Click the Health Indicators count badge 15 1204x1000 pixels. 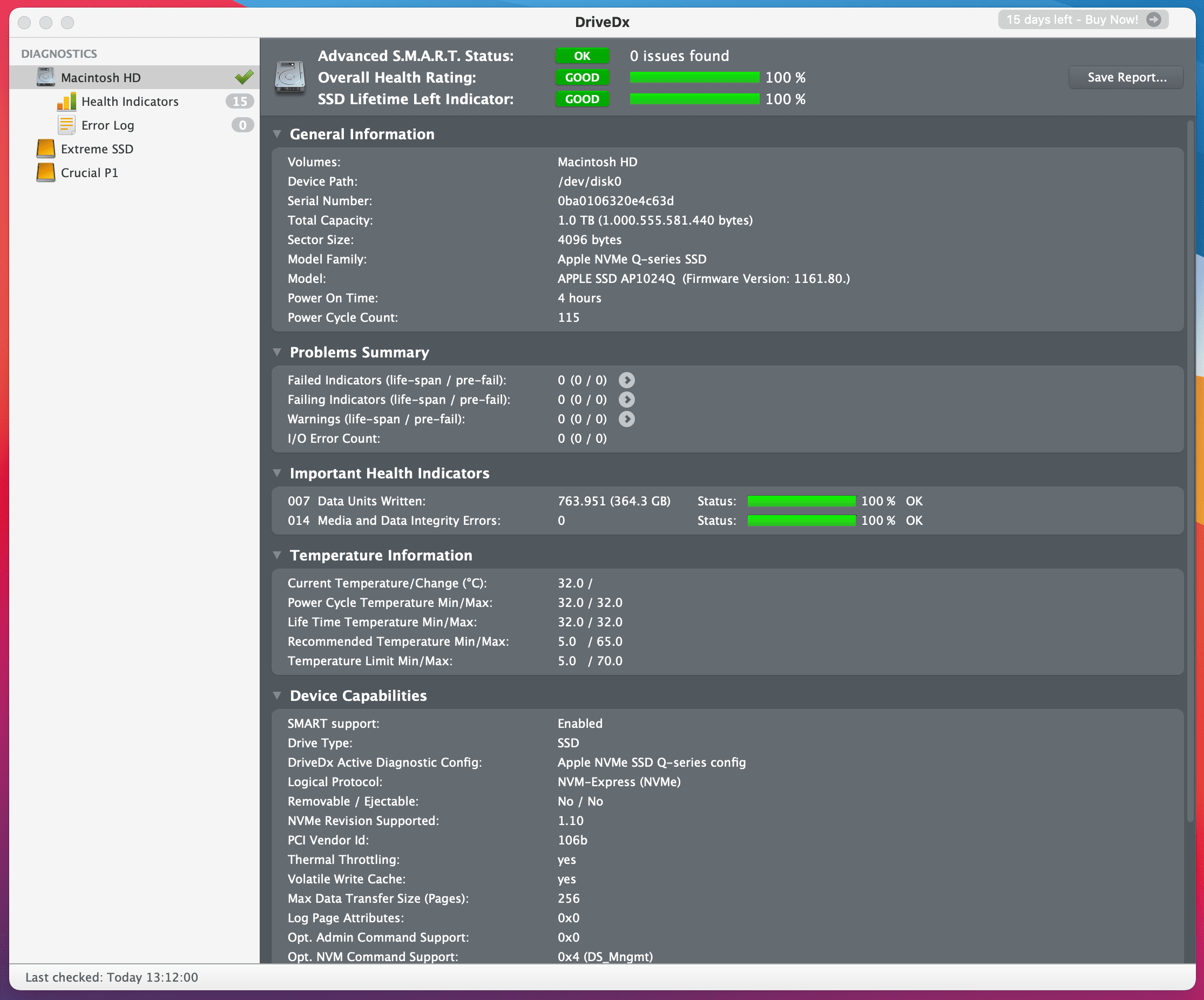(x=240, y=102)
